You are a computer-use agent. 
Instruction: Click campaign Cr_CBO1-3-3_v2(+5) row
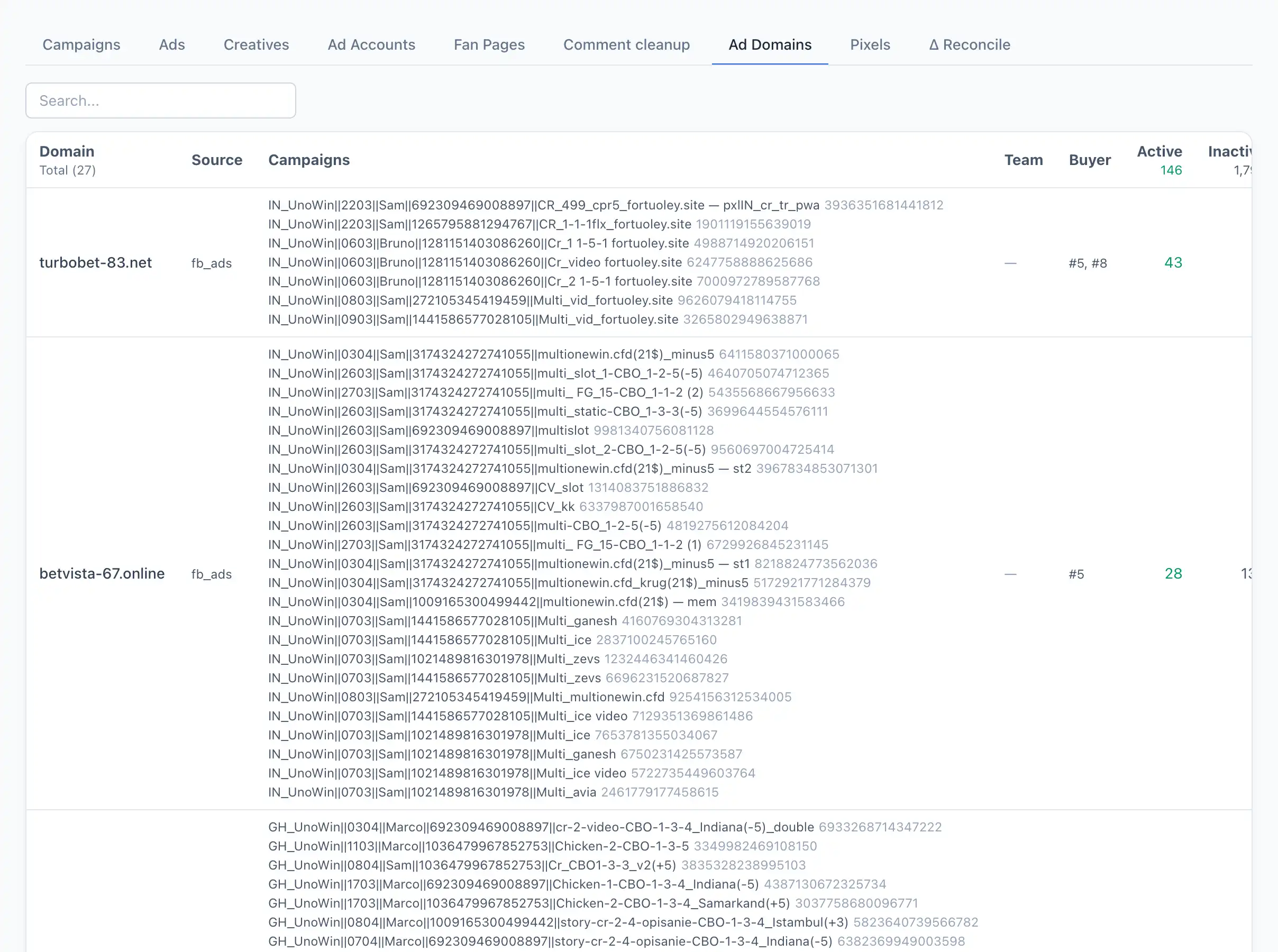point(537,865)
